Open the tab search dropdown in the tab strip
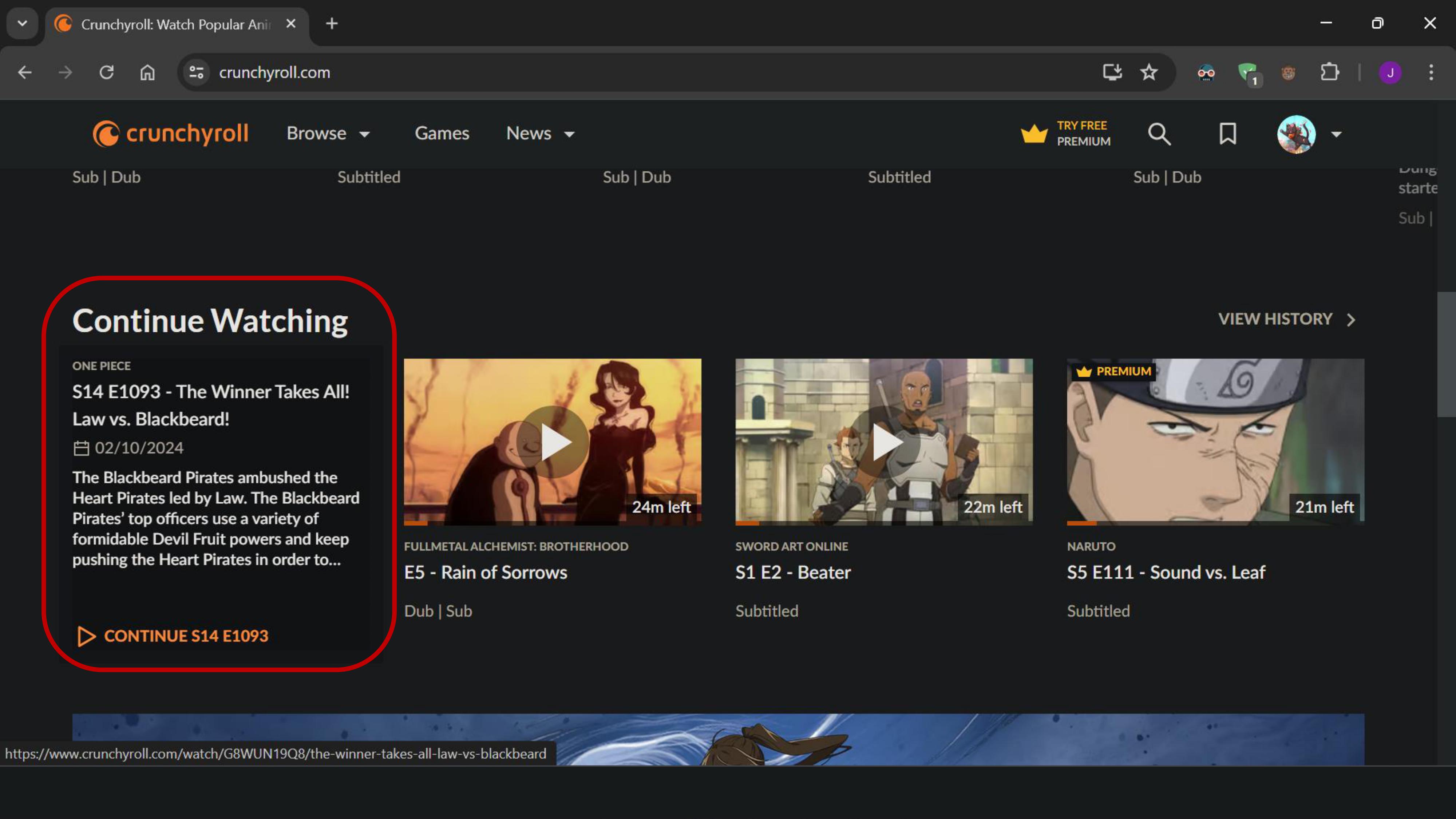Image resolution: width=1456 pixels, height=819 pixels. (x=23, y=24)
